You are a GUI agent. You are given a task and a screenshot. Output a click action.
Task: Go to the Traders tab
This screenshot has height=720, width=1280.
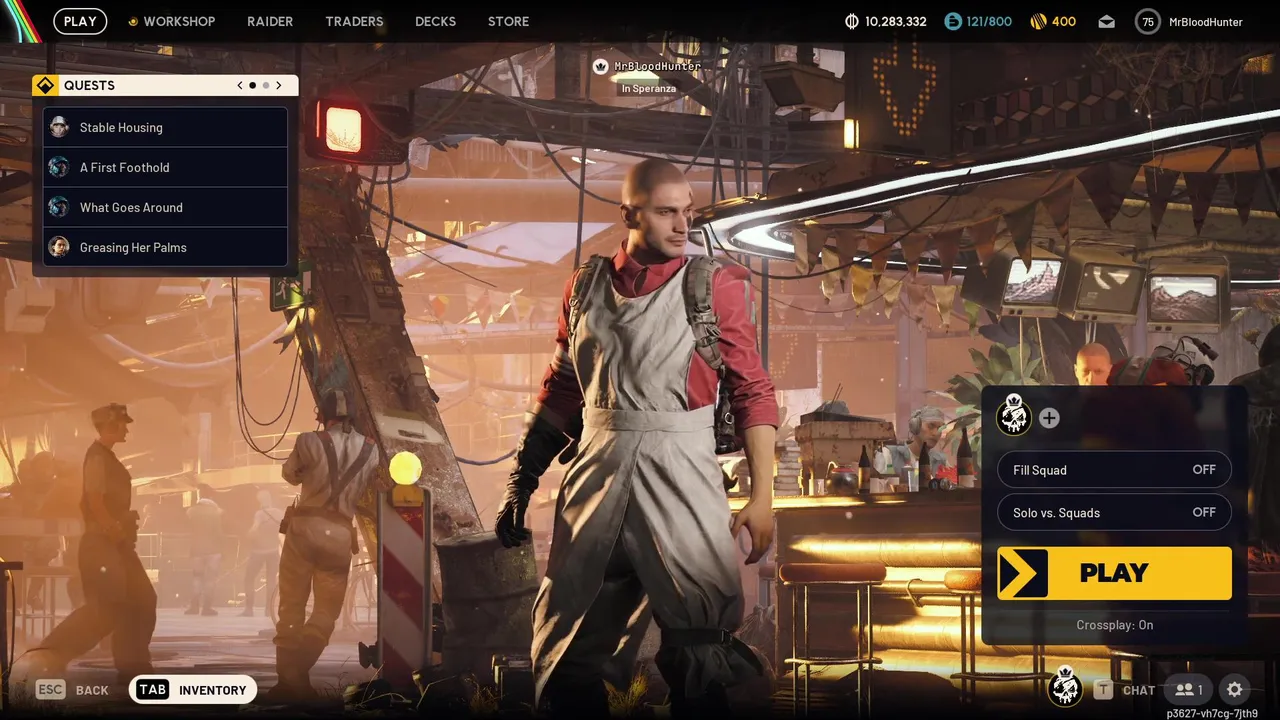click(354, 21)
